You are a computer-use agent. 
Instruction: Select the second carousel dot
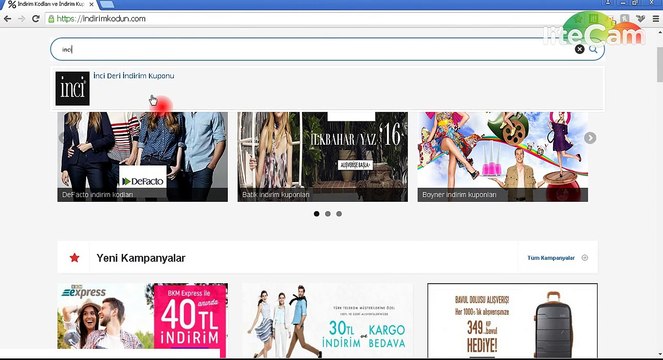328,214
